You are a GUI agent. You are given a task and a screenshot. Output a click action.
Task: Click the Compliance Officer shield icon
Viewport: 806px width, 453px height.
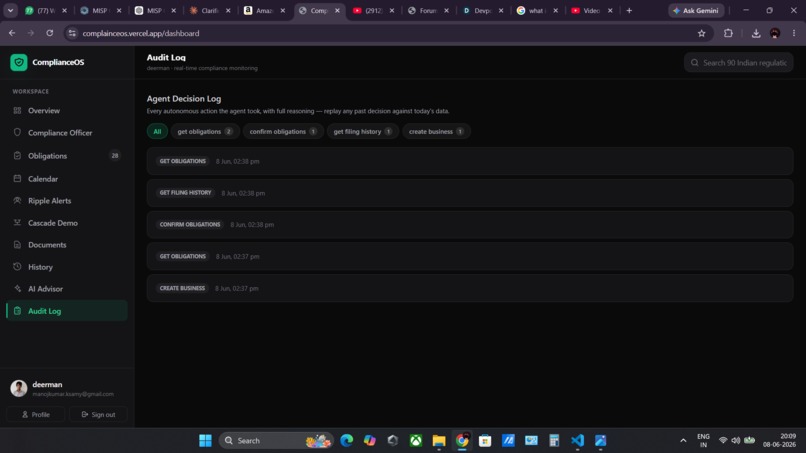(x=17, y=132)
